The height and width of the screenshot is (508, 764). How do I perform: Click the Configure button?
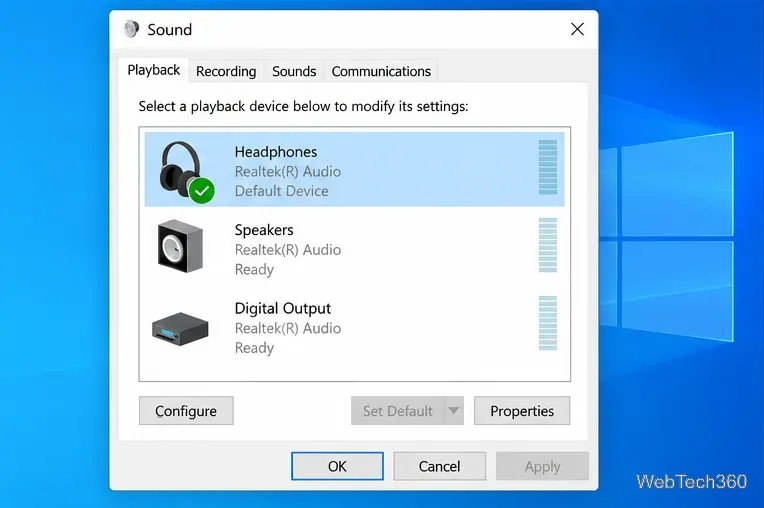tap(186, 411)
